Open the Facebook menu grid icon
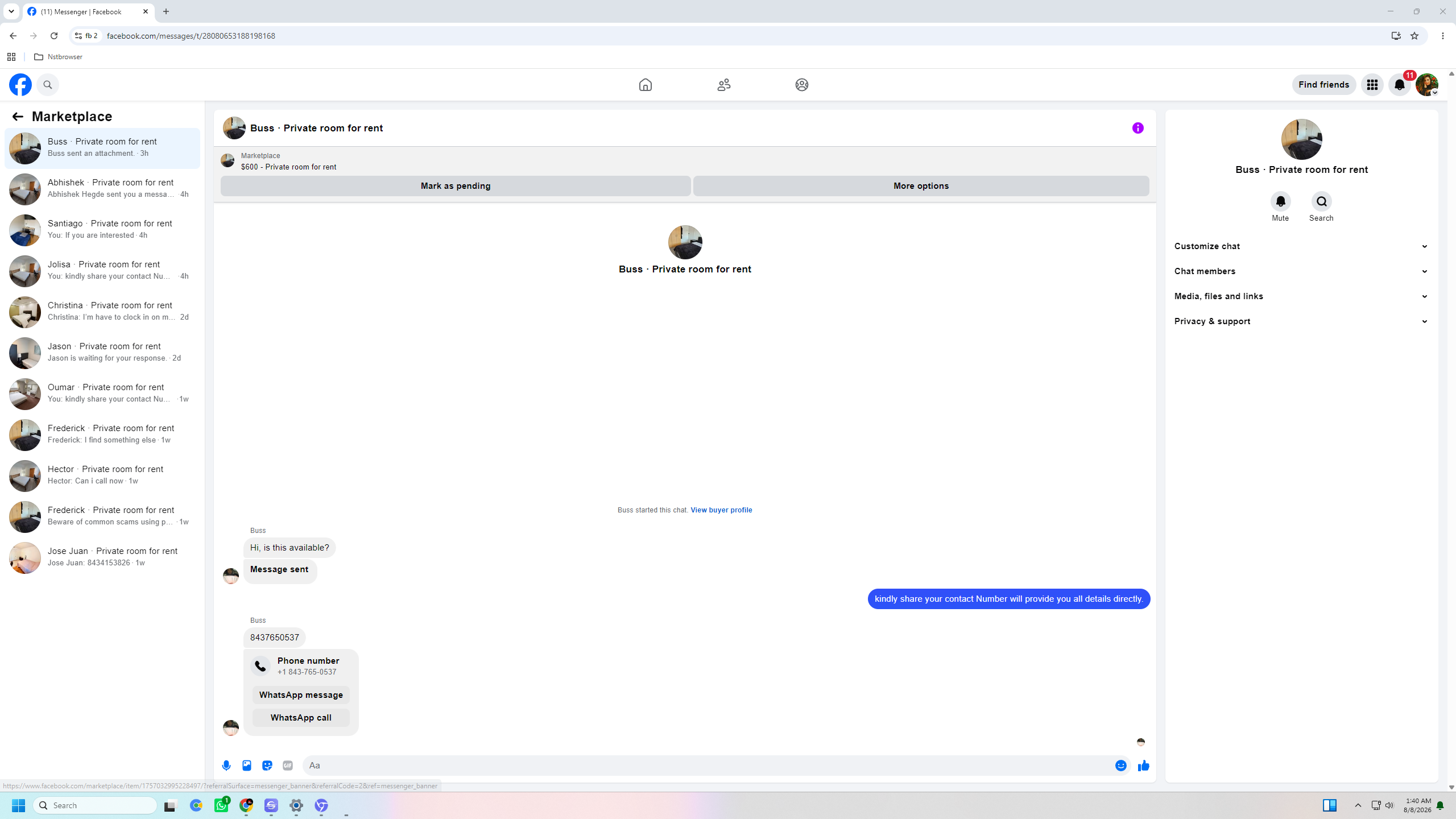Image resolution: width=1456 pixels, height=819 pixels. 1372,85
